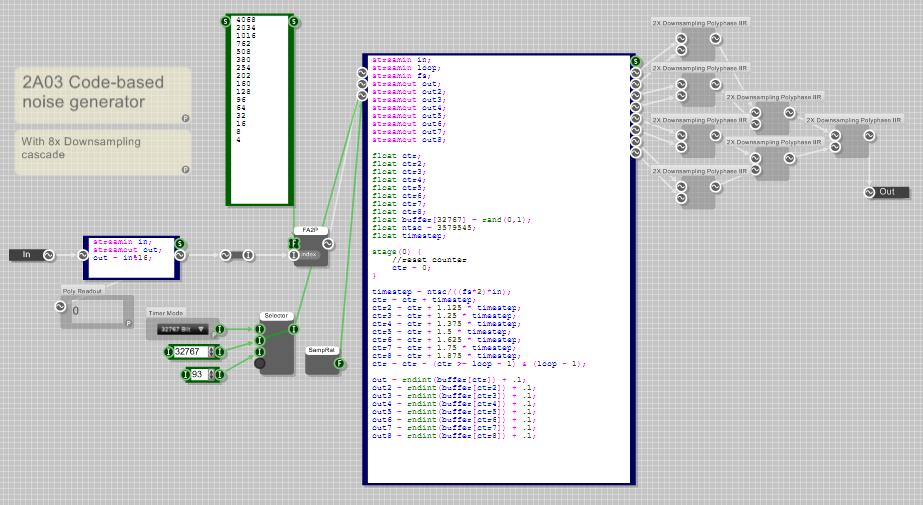This screenshot has height=505, width=923.
Task: Click the stream input of the in%16 code block
Action: [x=83, y=255]
